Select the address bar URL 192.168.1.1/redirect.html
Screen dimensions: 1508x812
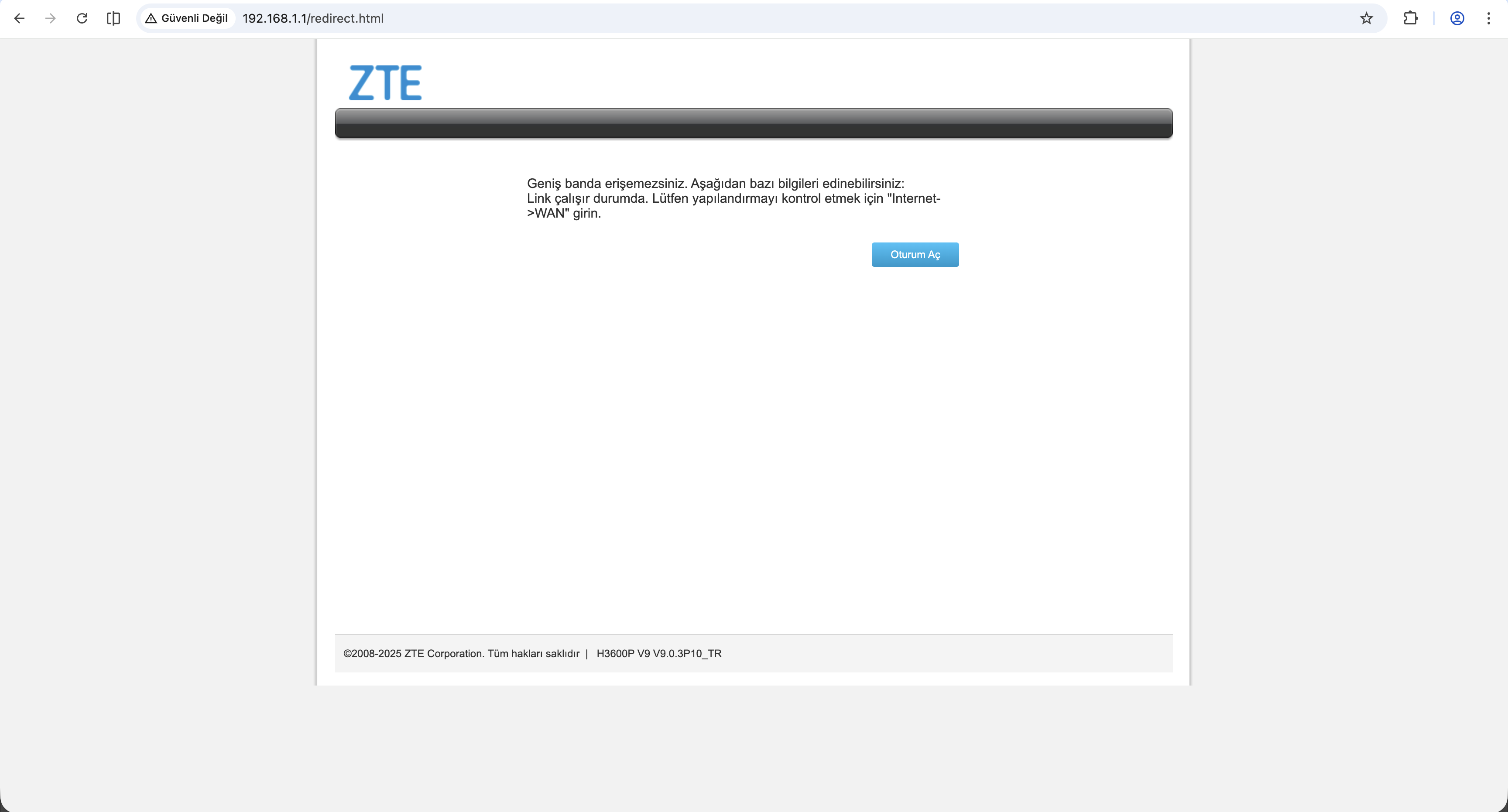pyautogui.click(x=313, y=18)
